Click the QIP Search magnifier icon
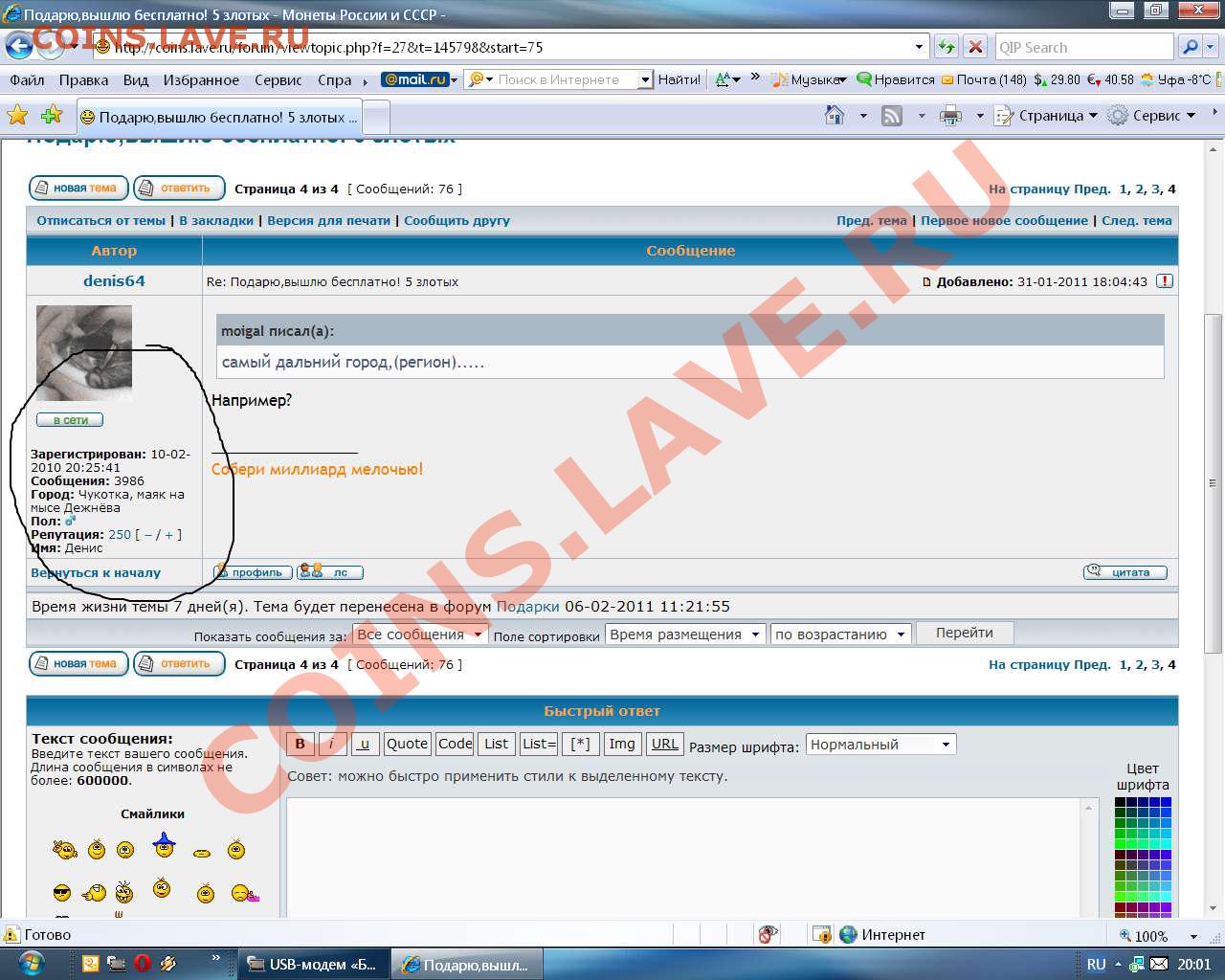The image size is (1225, 980). [1190, 46]
